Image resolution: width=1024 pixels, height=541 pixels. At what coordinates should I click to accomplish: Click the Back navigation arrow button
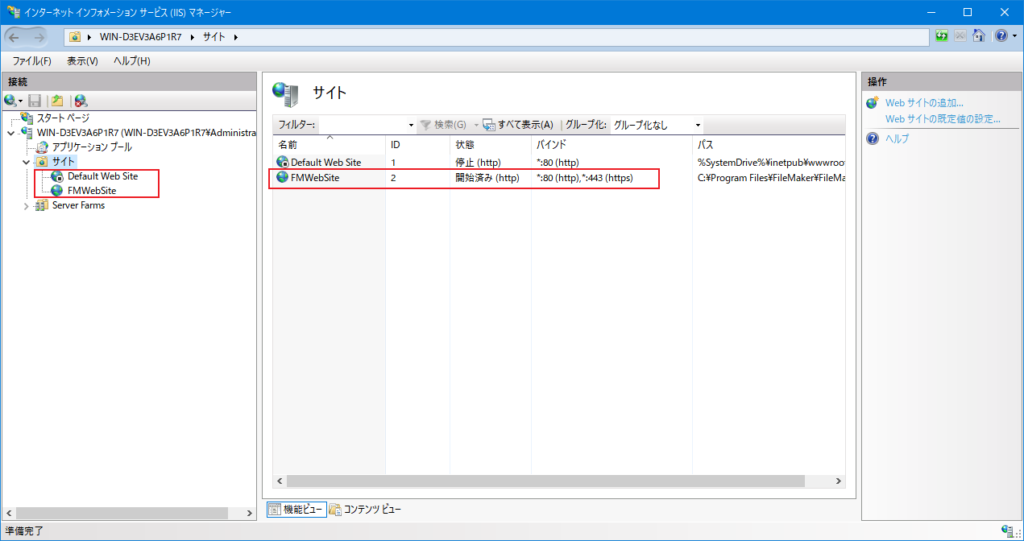[16, 37]
